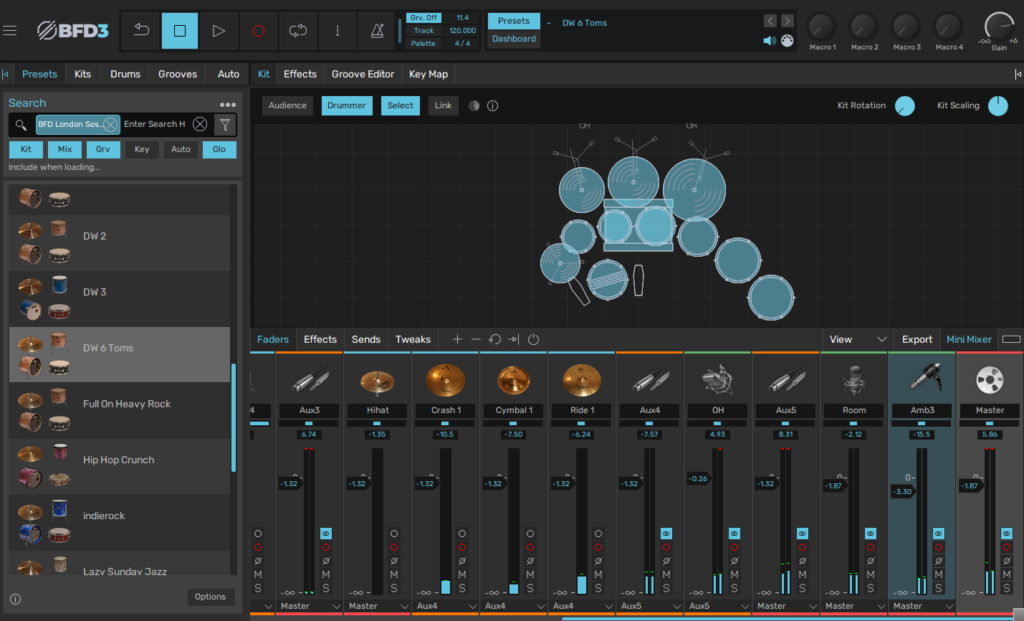Click the undo arrow icon
This screenshot has height=621, width=1024.
coord(141,31)
